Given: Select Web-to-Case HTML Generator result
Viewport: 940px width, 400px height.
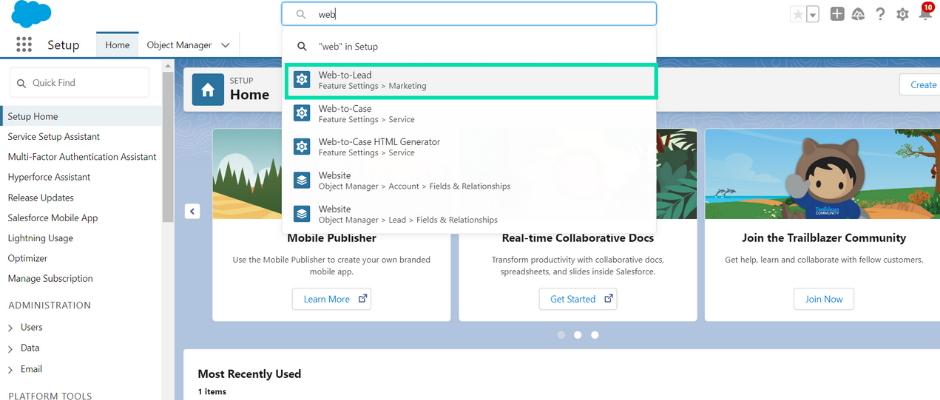Looking at the screenshot, I should [x=469, y=147].
